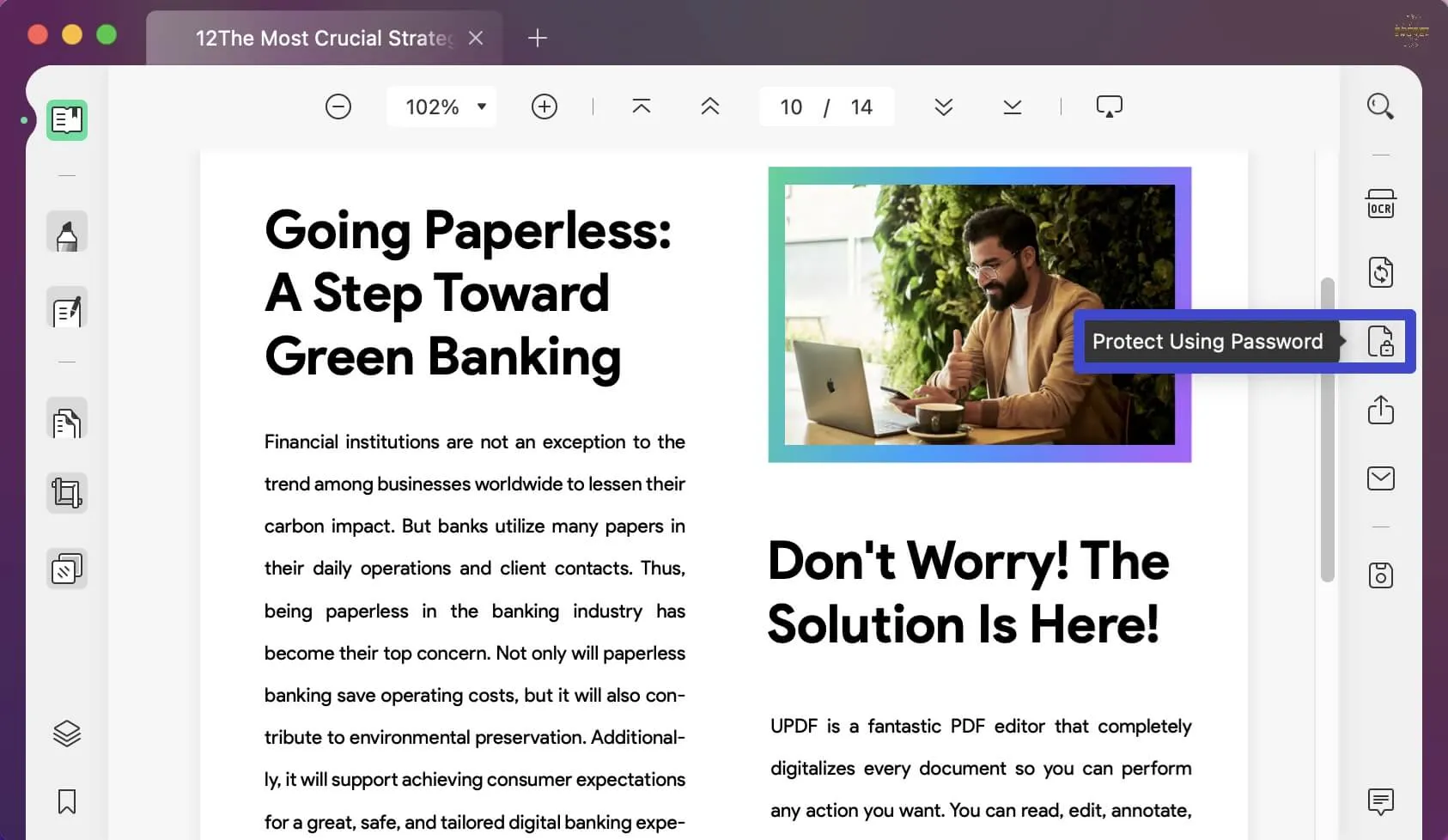Expand the 102% zoom dropdown
The width and height of the screenshot is (1448, 840).
tap(441, 107)
